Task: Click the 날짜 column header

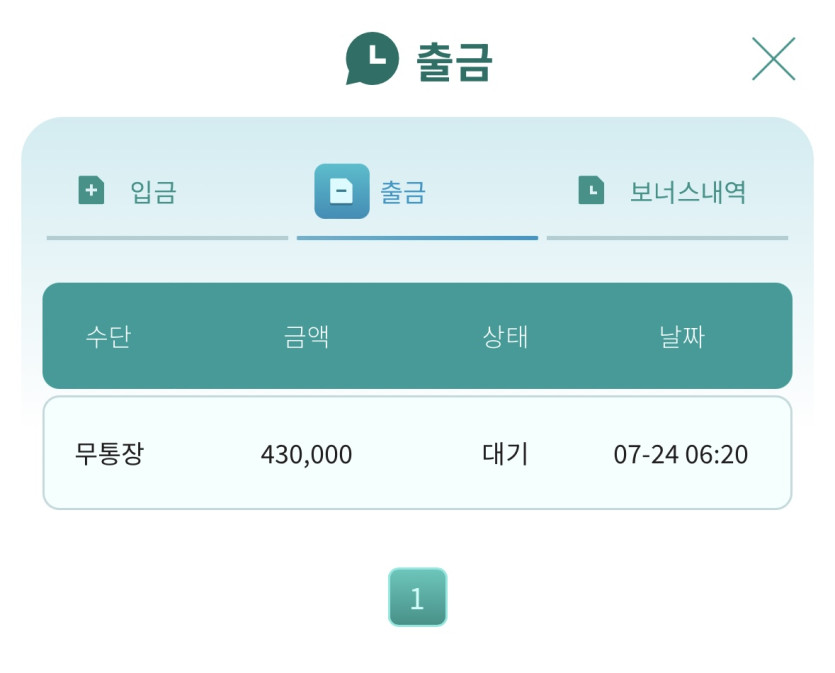Action: tap(682, 336)
